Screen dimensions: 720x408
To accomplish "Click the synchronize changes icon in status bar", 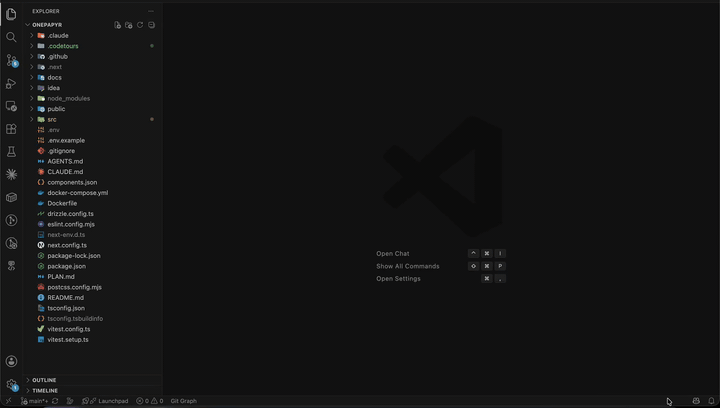I will (x=55, y=401).
